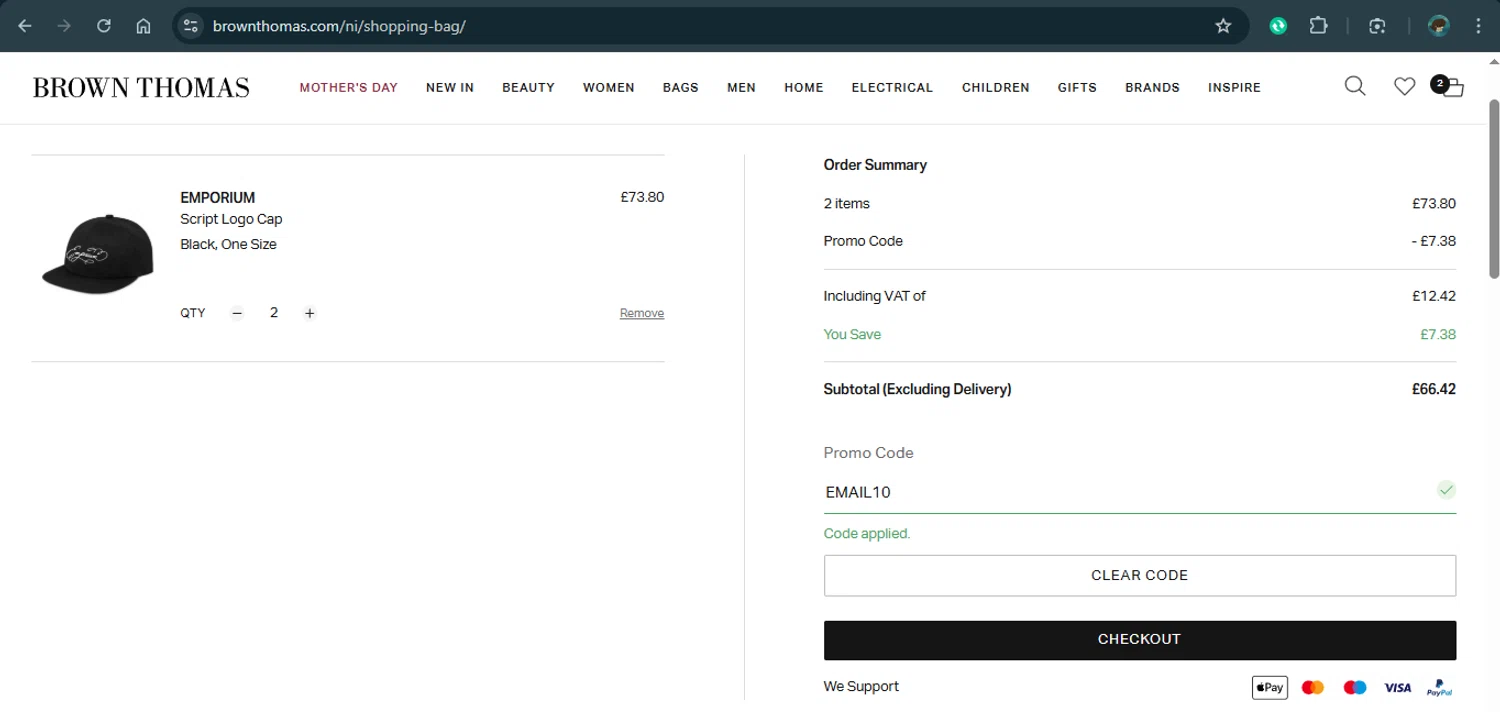Open the Gifts menu
Viewport: 1500px width, 712px height.
[x=1077, y=88]
